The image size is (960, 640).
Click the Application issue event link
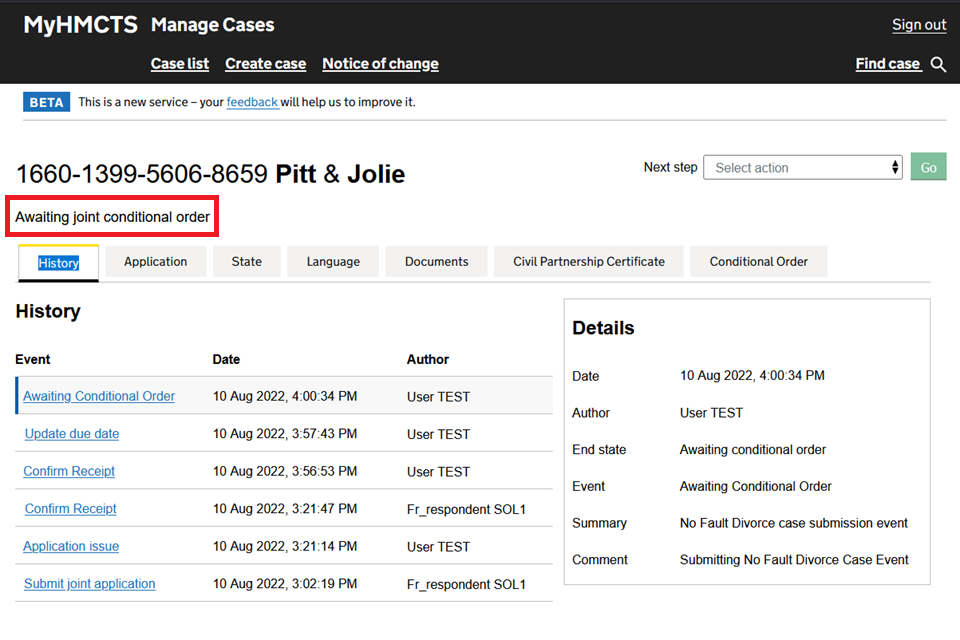pyautogui.click(x=71, y=546)
